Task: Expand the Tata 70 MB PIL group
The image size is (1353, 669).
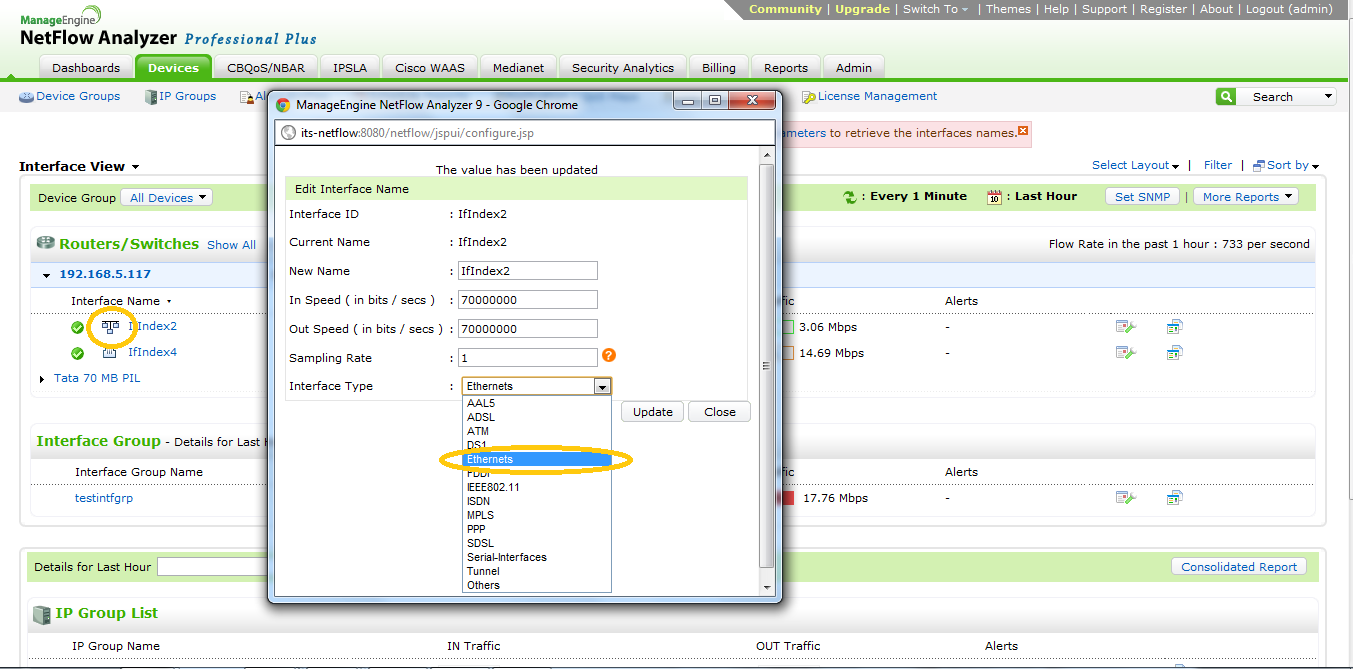Action: 42,379
